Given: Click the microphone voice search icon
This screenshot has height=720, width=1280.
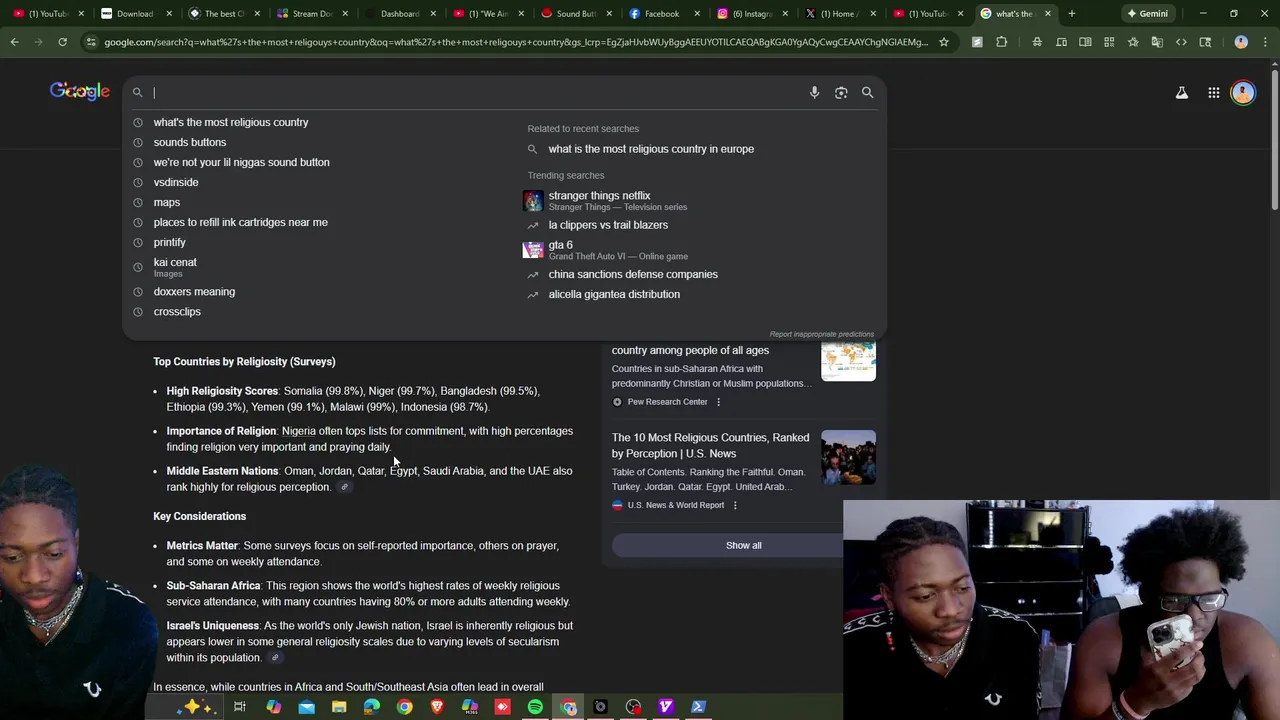Looking at the screenshot, I should 814,92.
